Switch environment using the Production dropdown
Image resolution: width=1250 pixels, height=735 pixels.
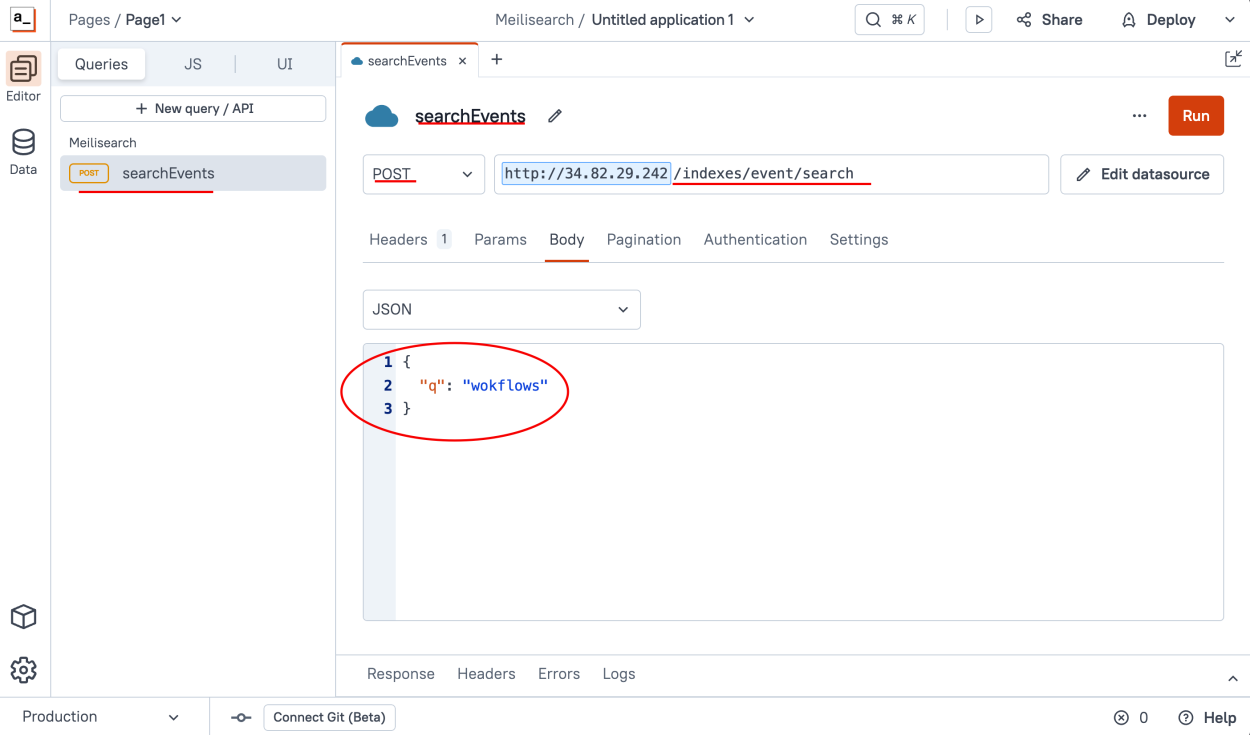pyautogui.click(x=100, y=717)
